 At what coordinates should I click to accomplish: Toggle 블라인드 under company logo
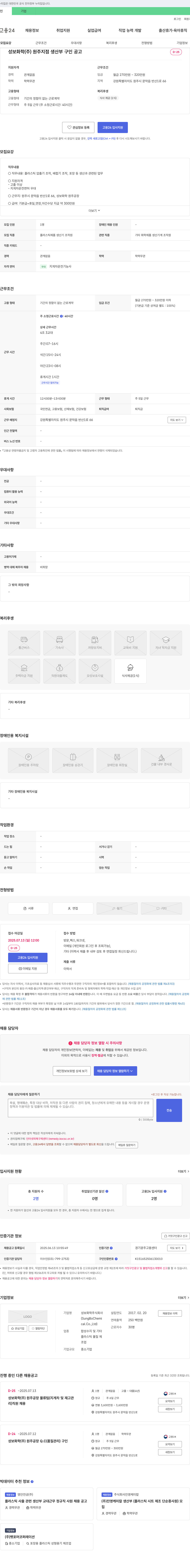pos(38,1328)
